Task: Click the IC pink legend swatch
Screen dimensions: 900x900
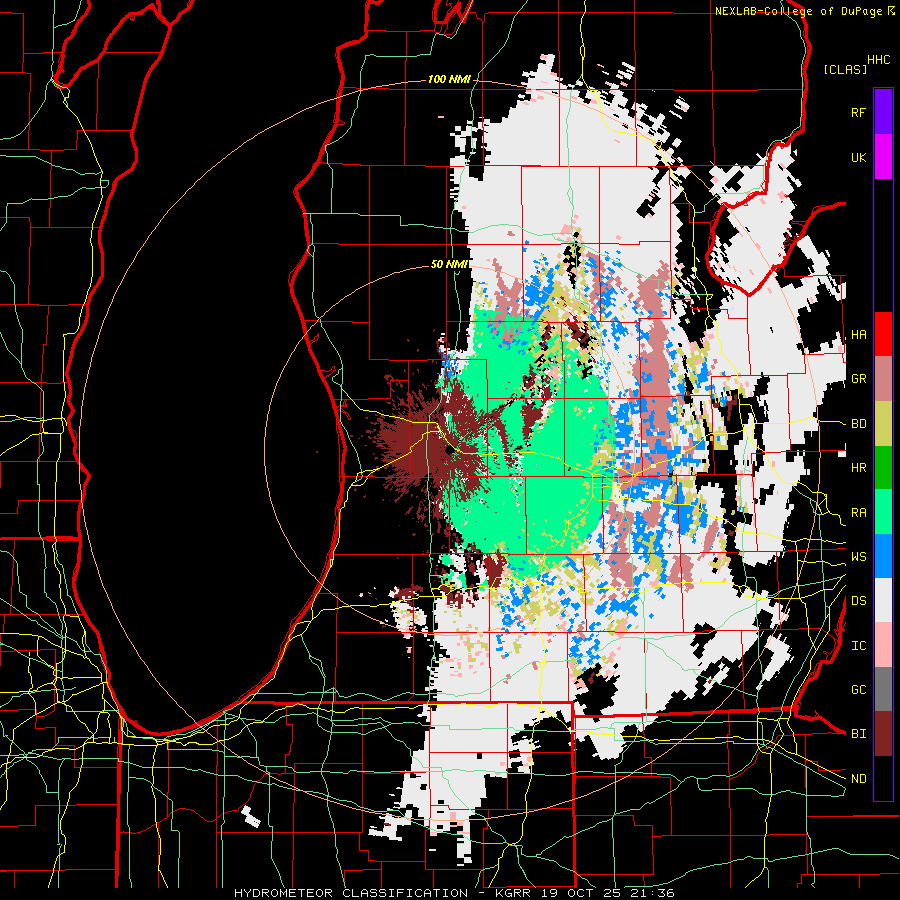Action: (883, 645)
